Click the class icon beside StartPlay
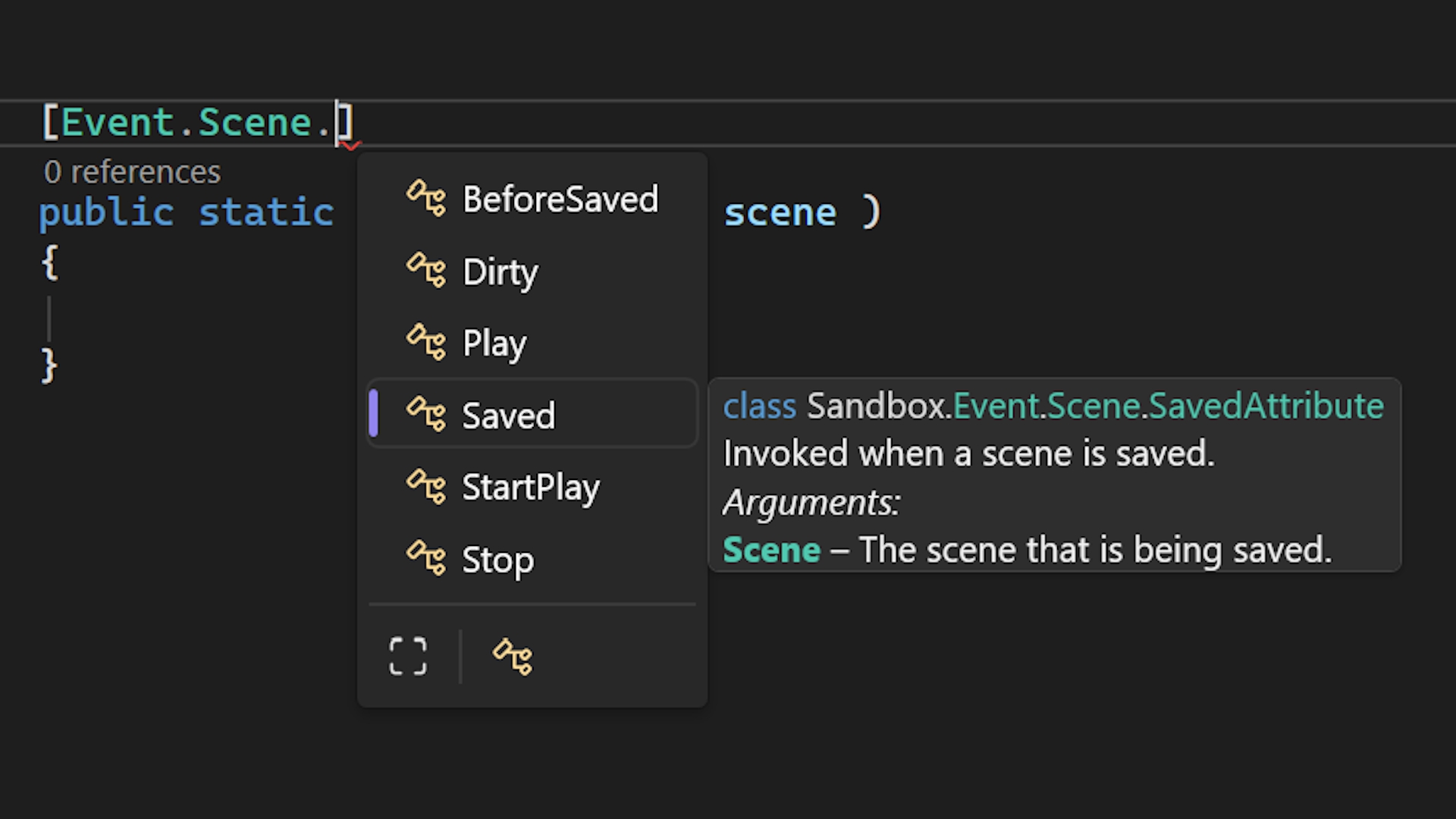Image resolution: width=1456 pixels, height=819 pixels. [426, 487]
